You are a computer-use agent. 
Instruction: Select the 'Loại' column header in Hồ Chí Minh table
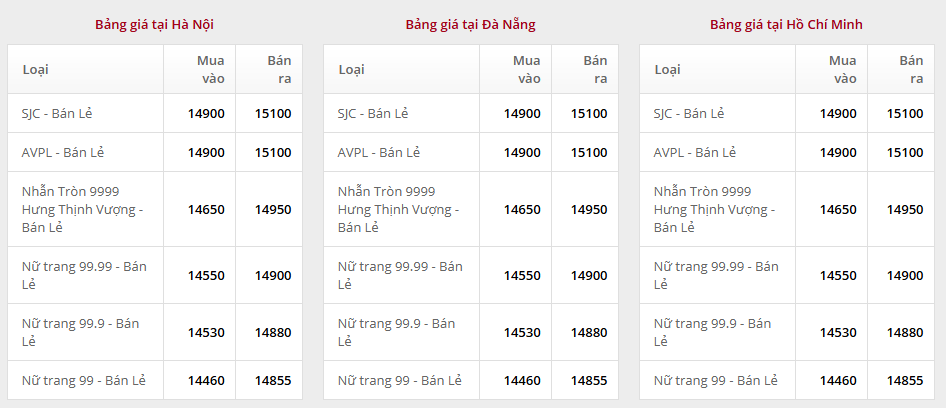668,69
